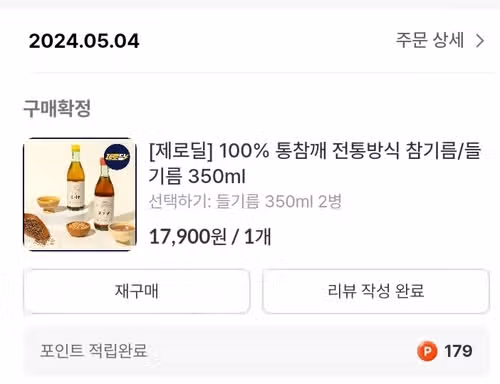Click the 재구매 repurchase button
The image size is (500, 384).
tap(137, 291)
